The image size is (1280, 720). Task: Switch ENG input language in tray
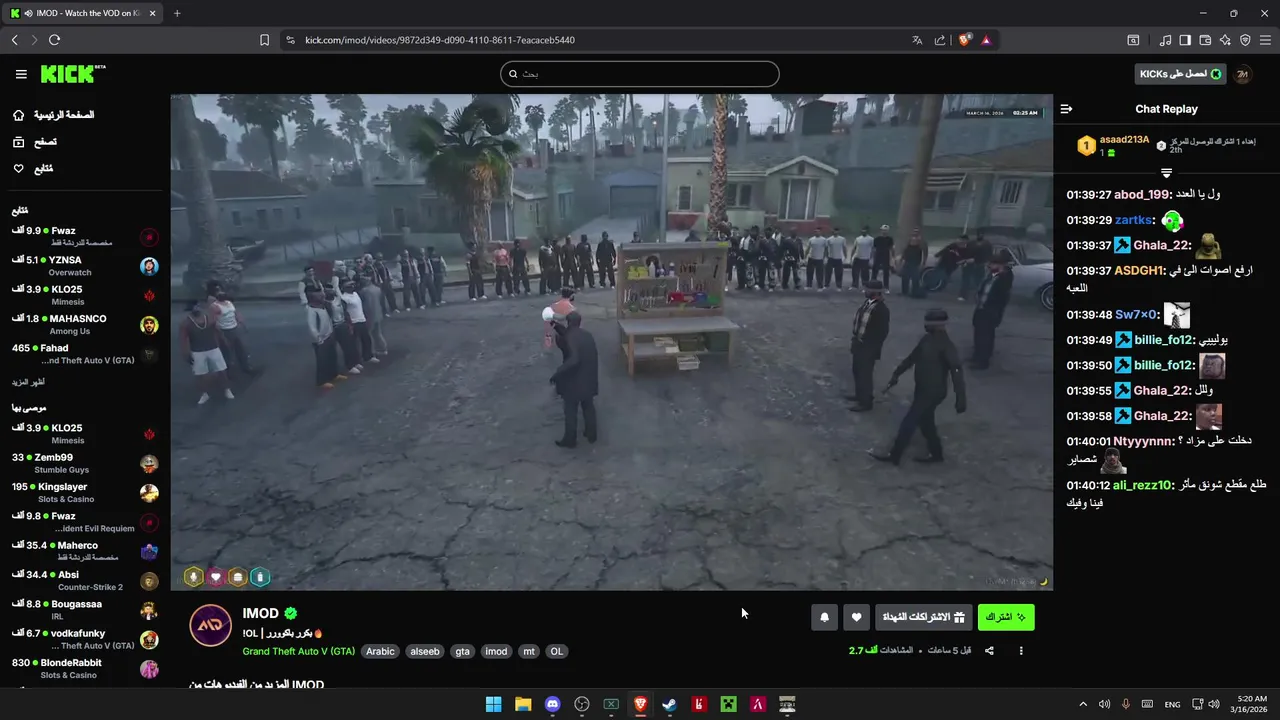point(1172,704)
